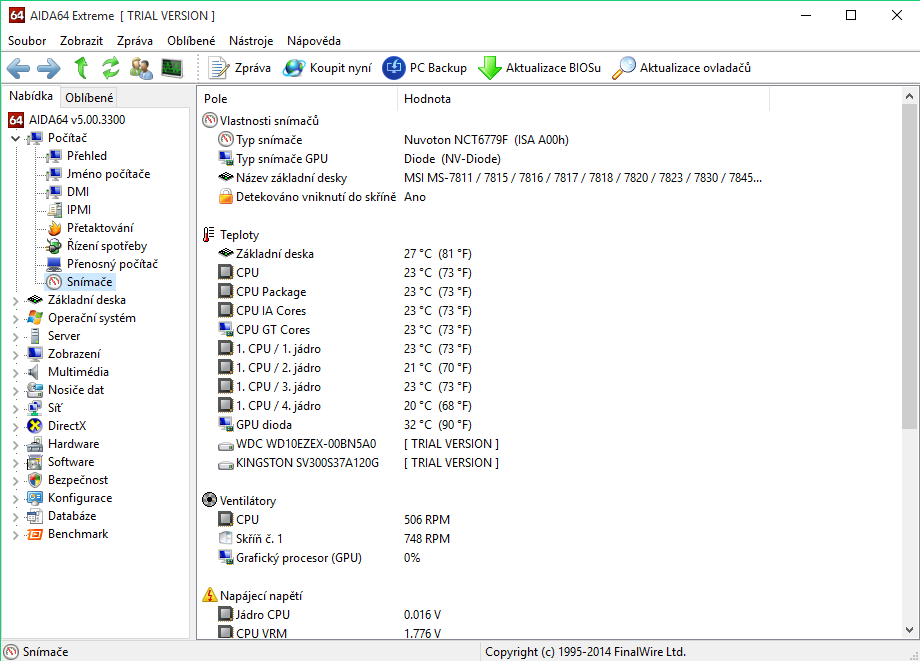Click the scroll down arrow
Screen dimensions: 920x661
coord(909,630)
